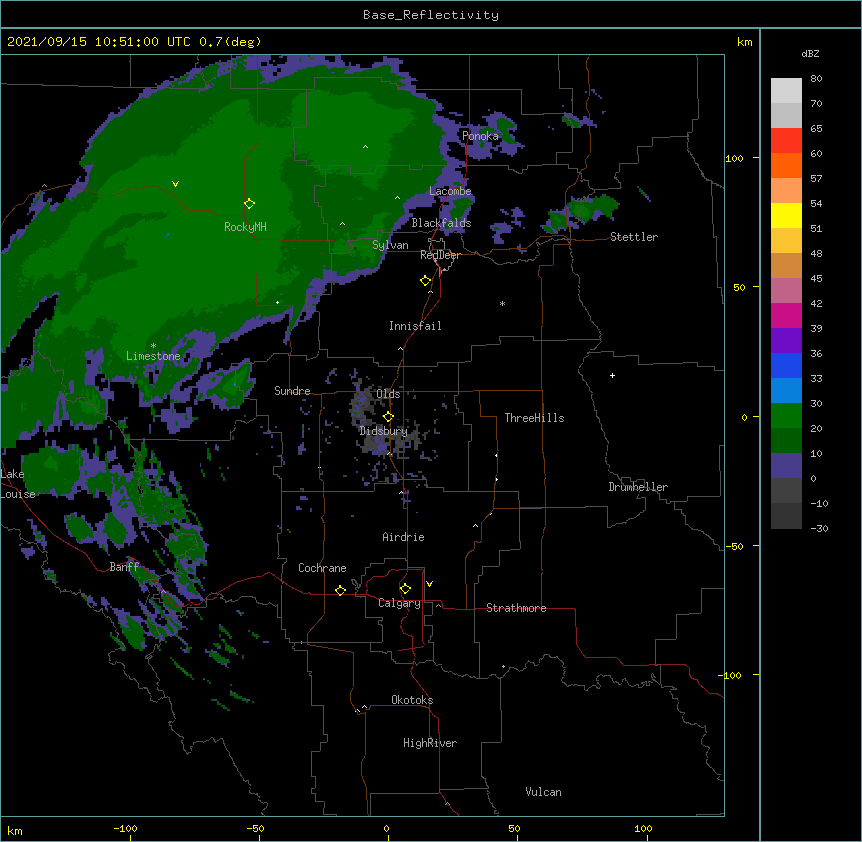Click the white asterisk marker east of Innisfail

tap(502, 303)
